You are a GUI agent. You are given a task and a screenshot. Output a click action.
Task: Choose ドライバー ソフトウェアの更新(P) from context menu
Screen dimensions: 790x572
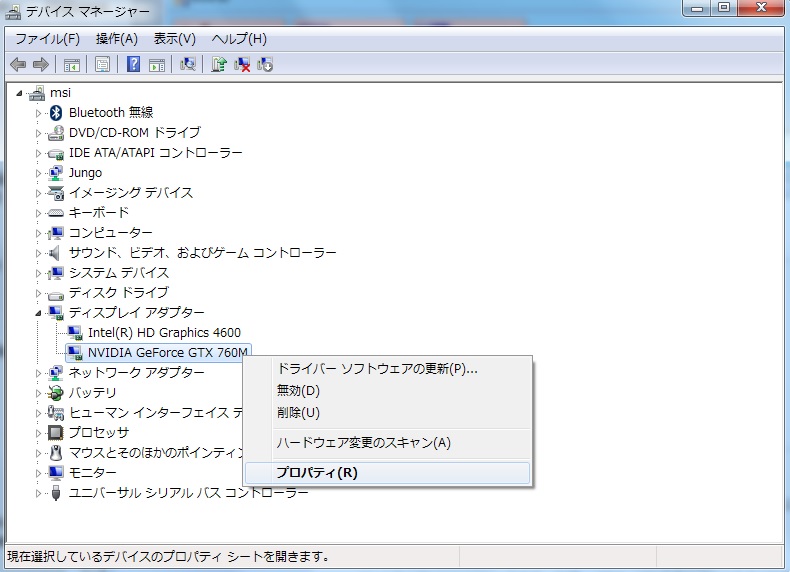click(377, 368)
